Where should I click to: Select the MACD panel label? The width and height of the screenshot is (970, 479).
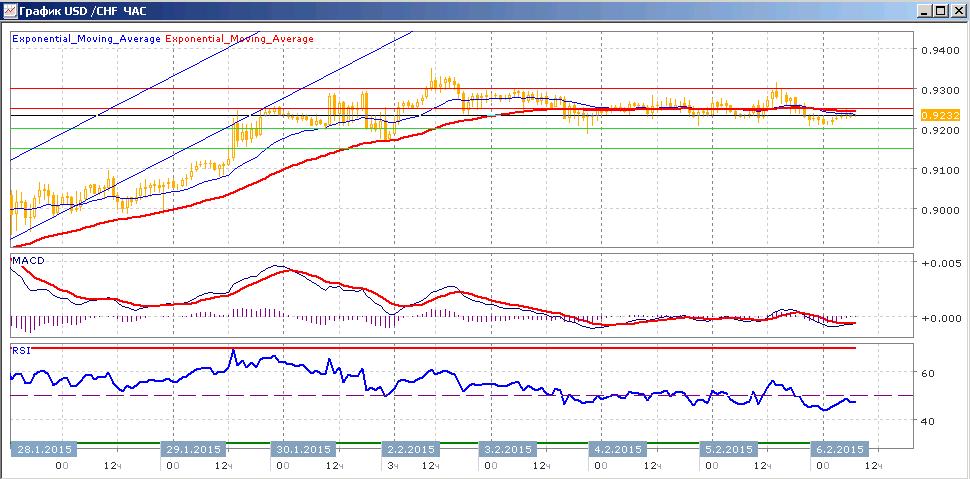[28, 261]
